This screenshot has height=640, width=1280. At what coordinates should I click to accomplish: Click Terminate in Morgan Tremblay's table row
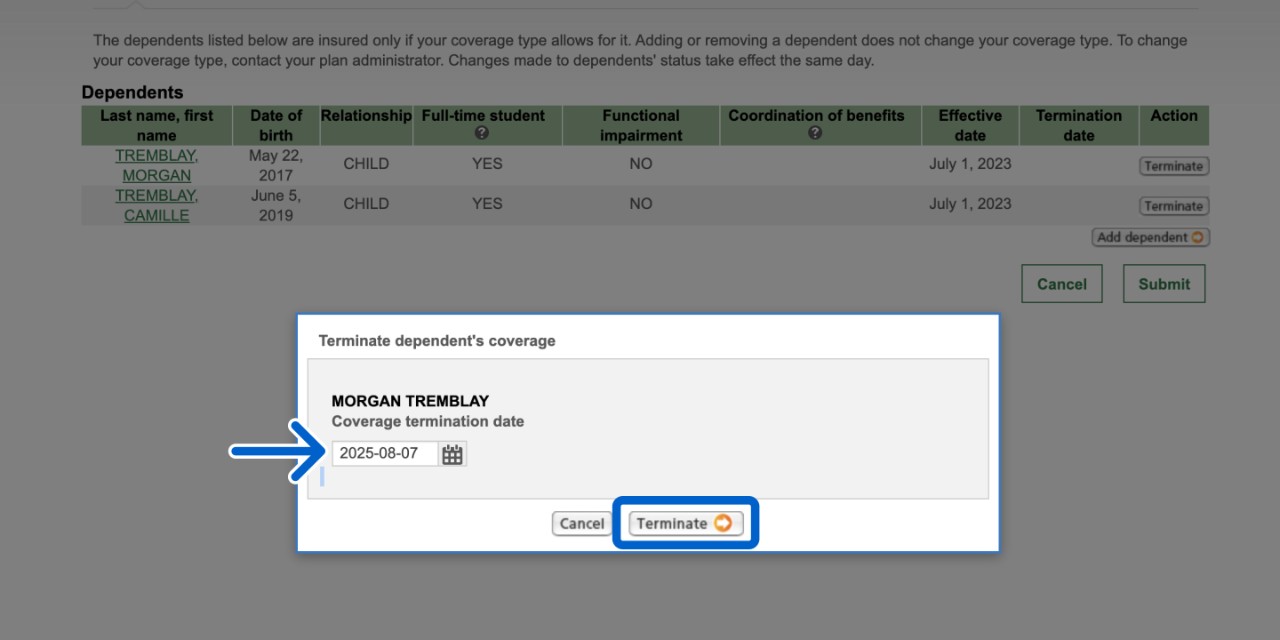click(1174, 166)
